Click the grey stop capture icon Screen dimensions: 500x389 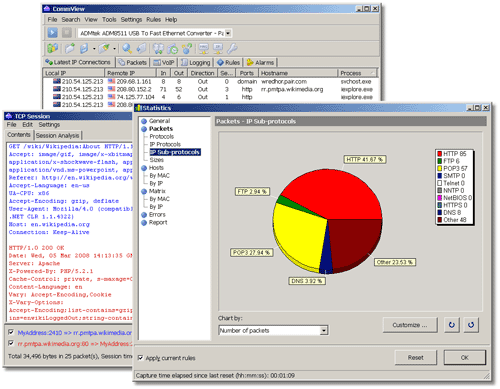tap(67, 33)
